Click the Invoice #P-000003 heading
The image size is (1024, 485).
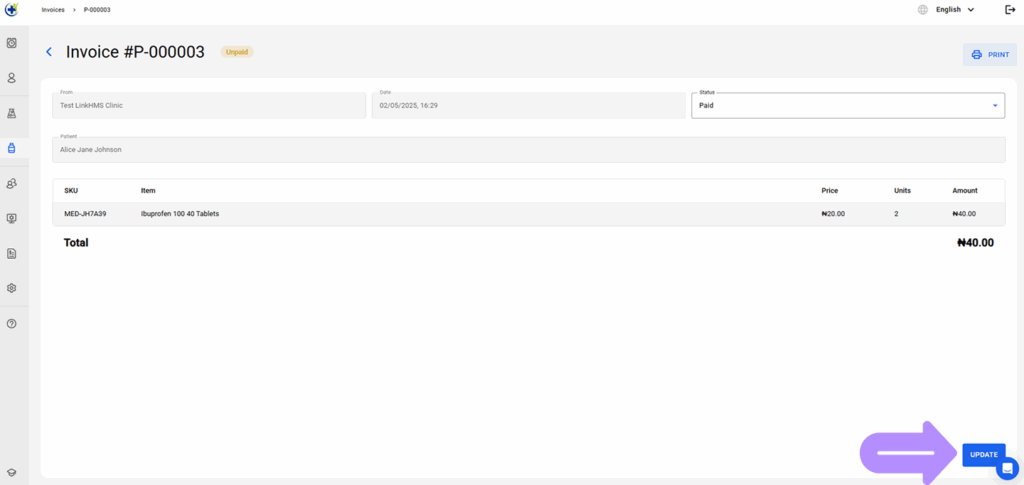click(135, 52)
